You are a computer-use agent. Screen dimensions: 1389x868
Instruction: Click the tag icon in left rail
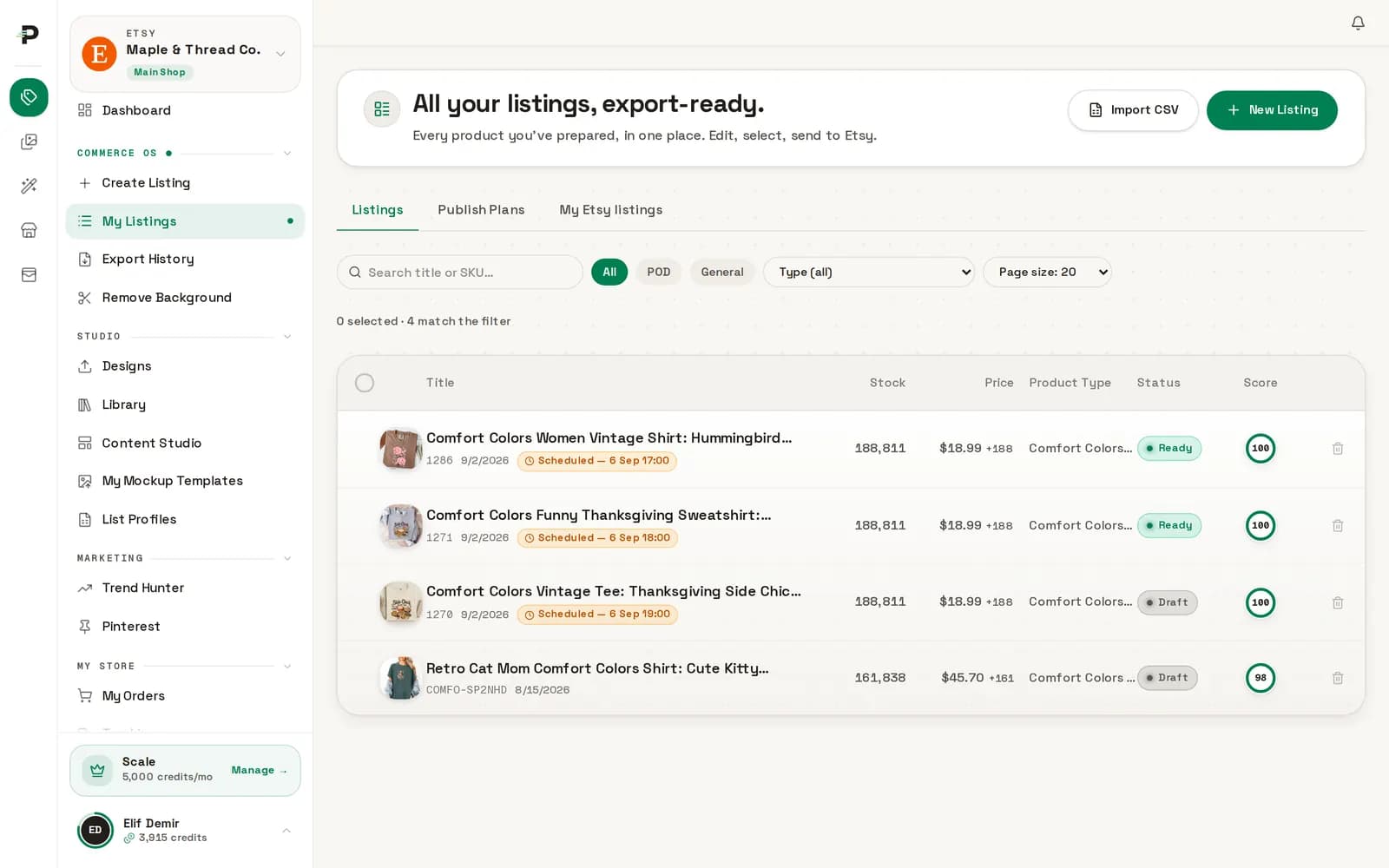29,96
